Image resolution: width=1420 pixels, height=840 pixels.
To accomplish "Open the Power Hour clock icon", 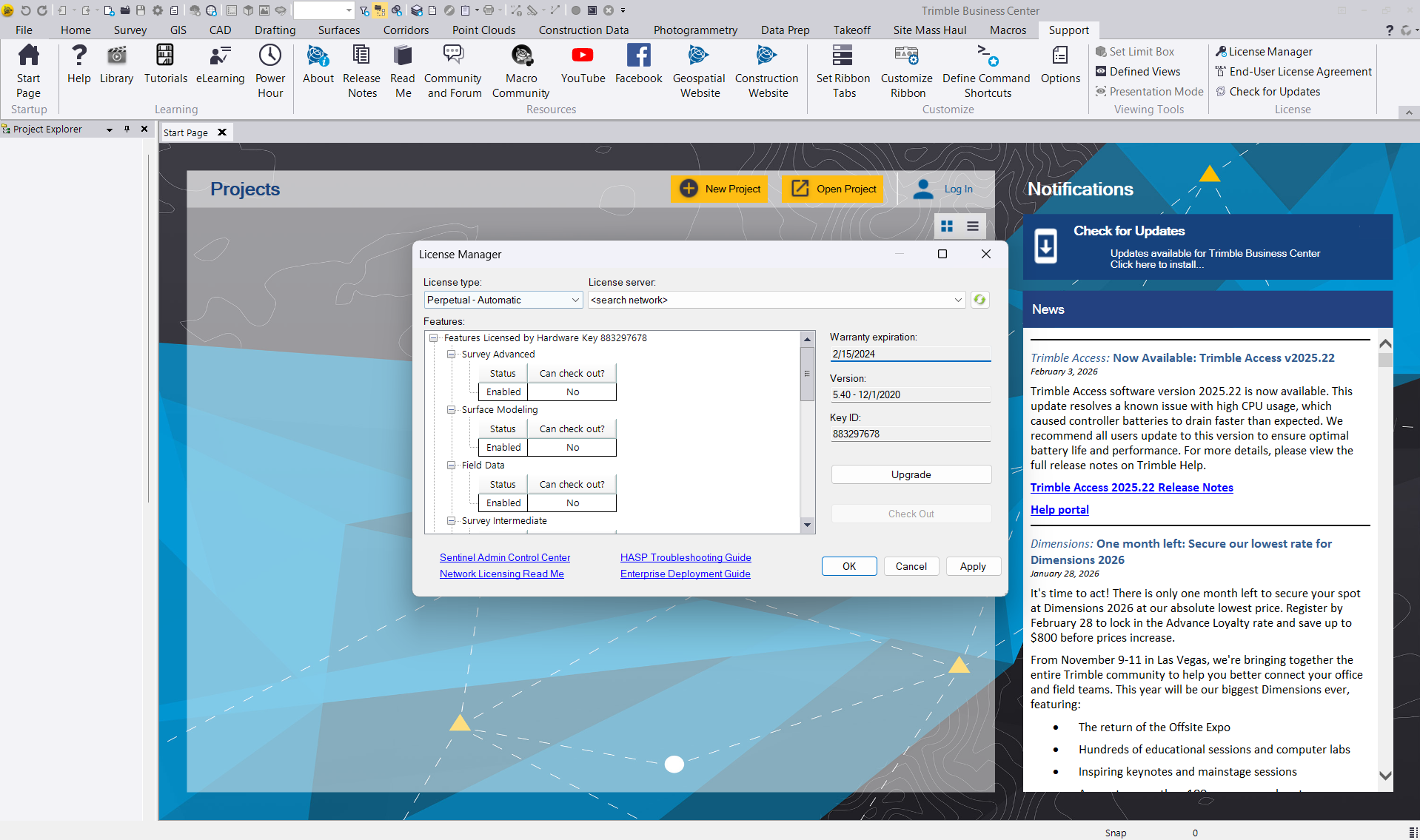I will pos(269,56).
